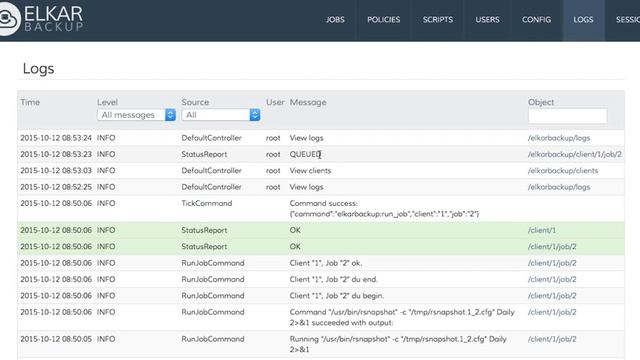Screen dimensions: 640x360
Task: Click the User column header
Action: 275,102
